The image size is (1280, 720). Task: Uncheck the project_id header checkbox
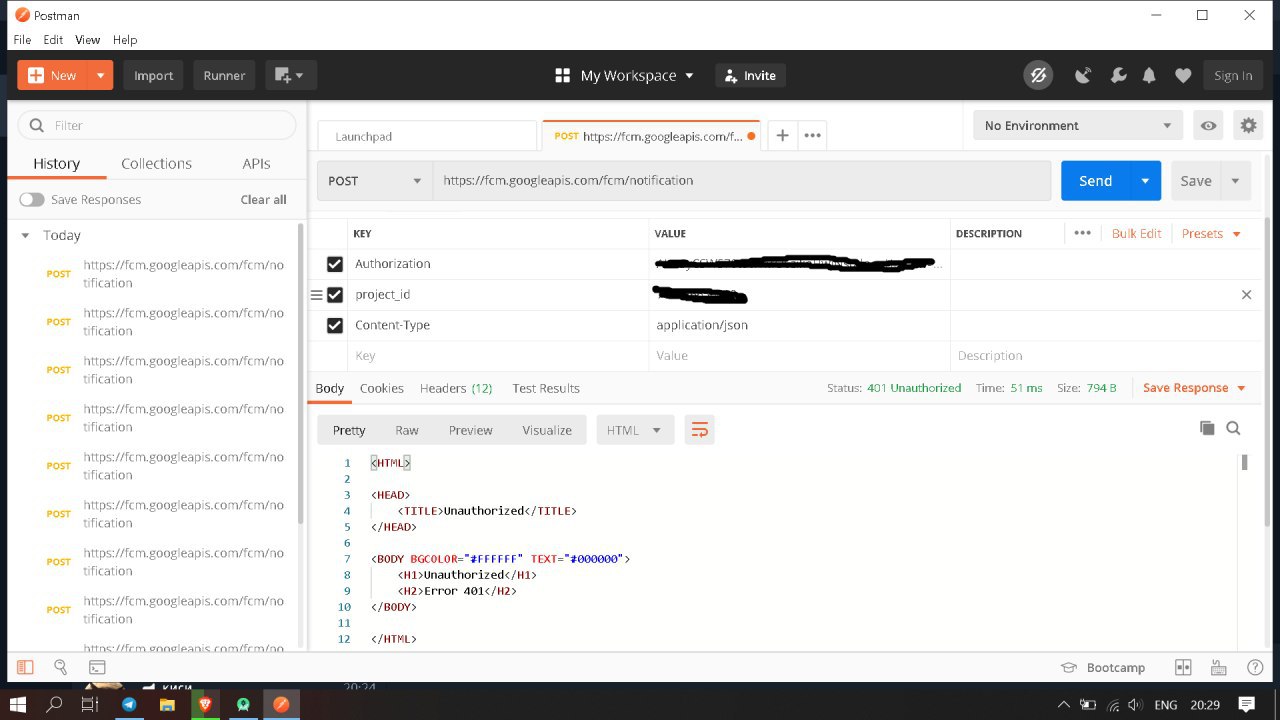pyautogui.click(x=335, y=295)
